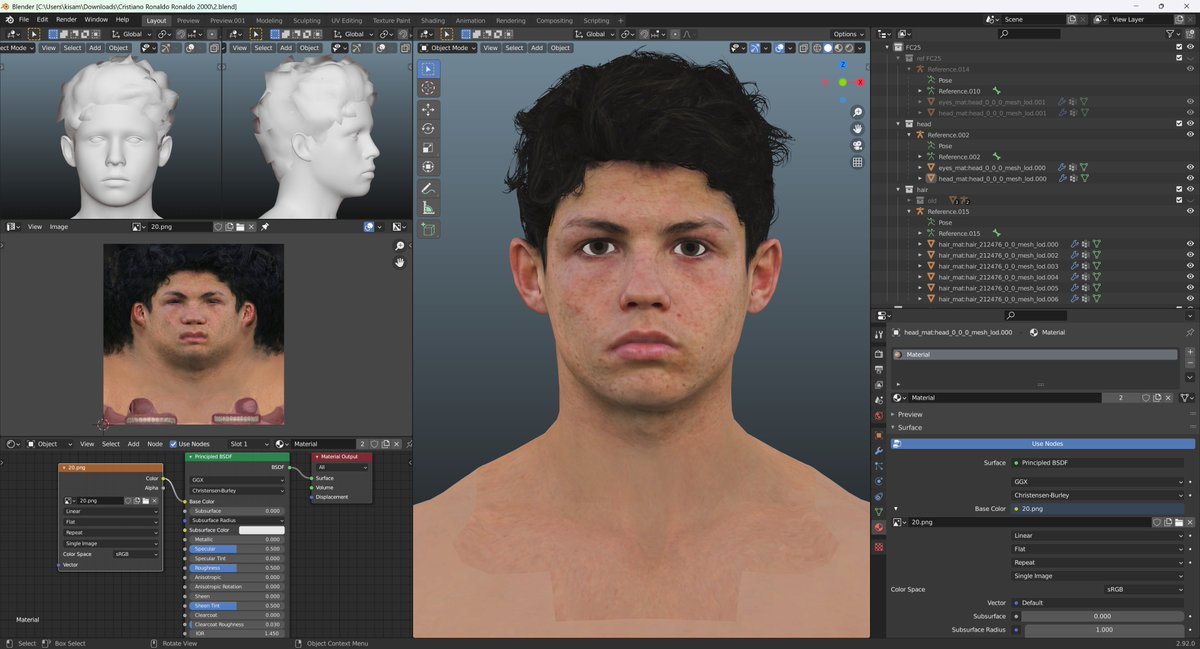Viewport: 1200px width, 649px height.
Task: Open the Render properties tab
Action: (879, 354)
